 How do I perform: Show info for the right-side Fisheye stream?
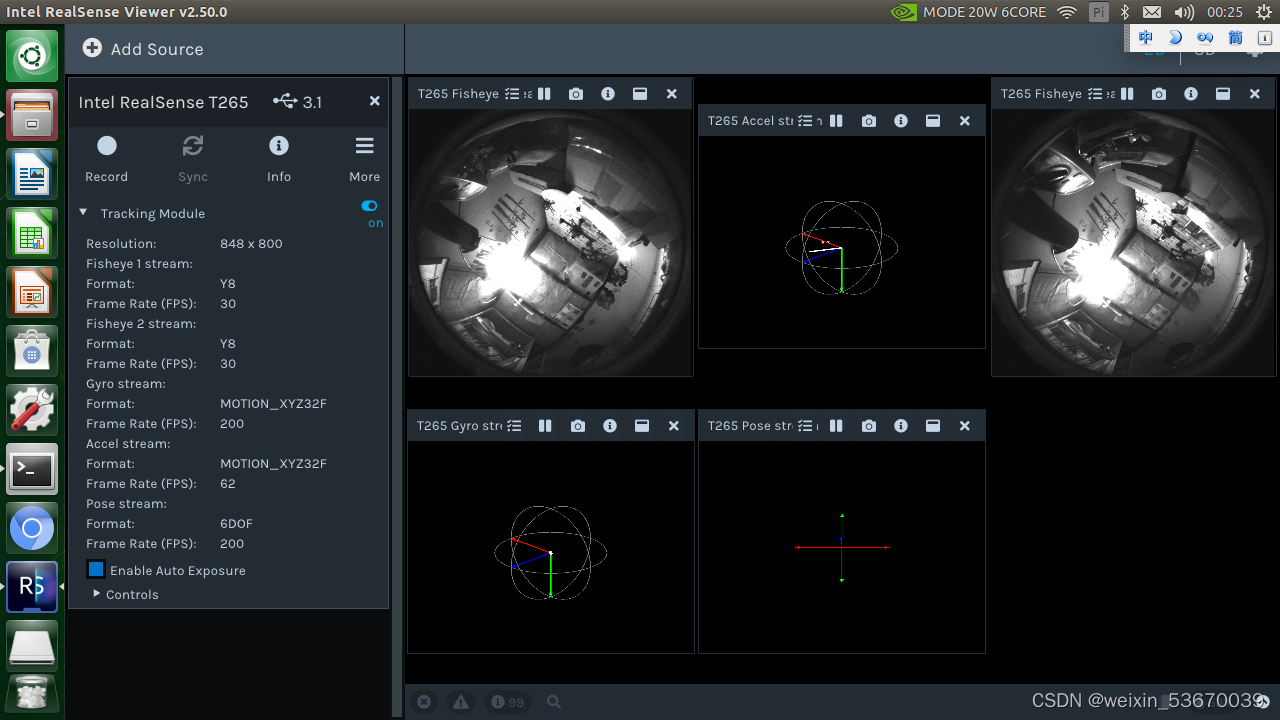coord(1191,93)
